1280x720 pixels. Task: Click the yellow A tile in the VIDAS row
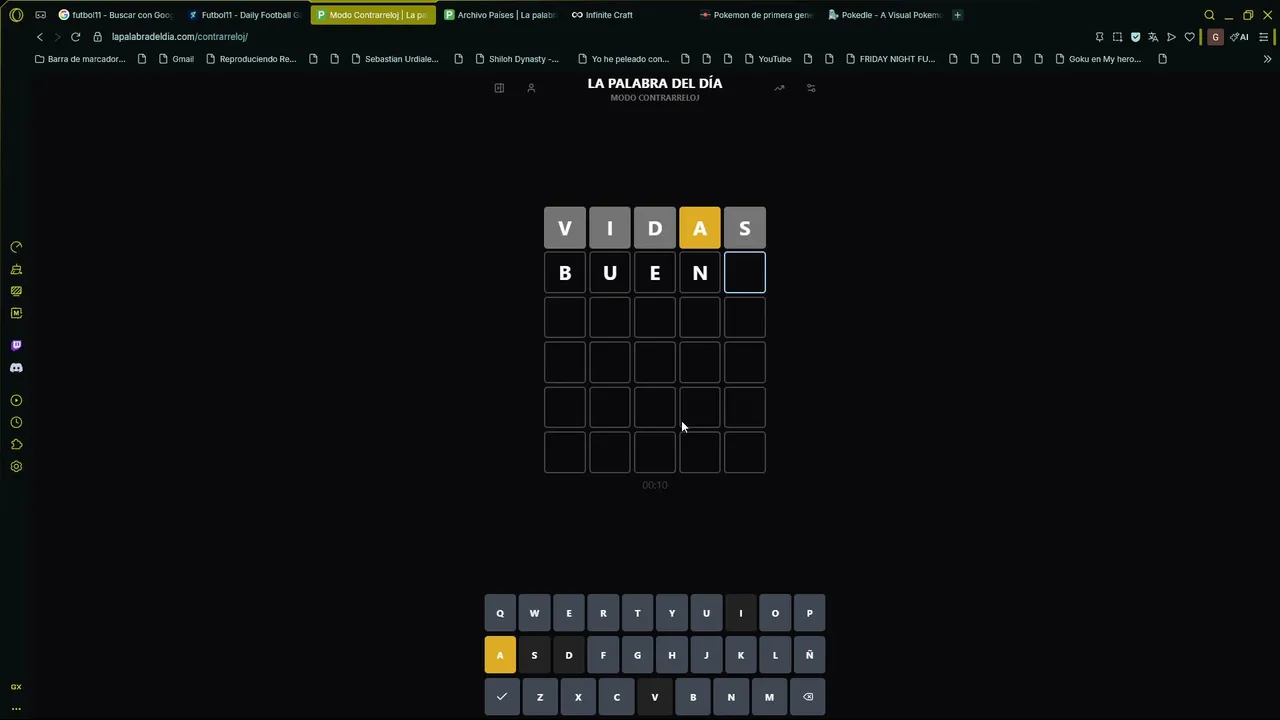700,228
